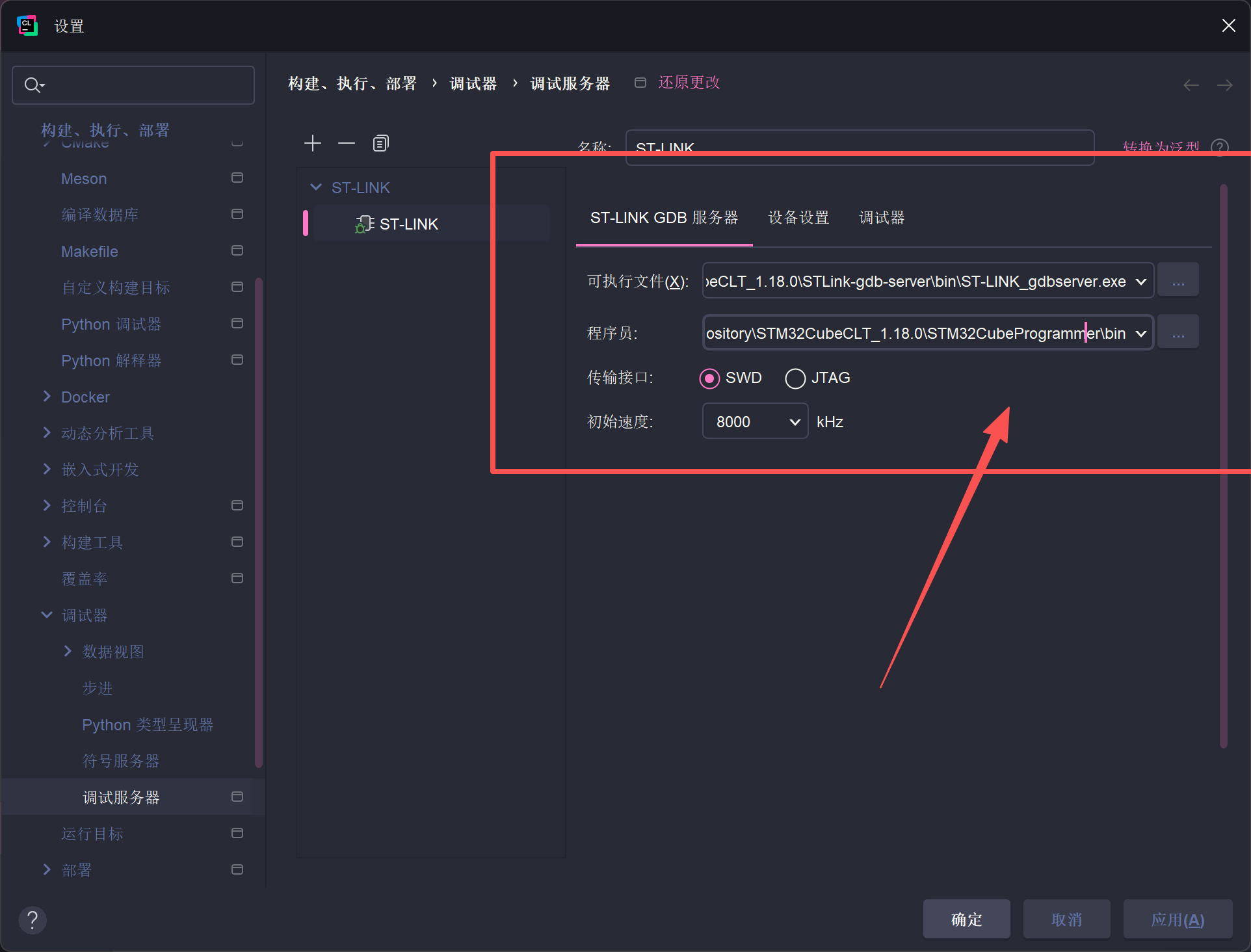
Task: Open the 可执行文件 path dropdown
Action: 1141,282
